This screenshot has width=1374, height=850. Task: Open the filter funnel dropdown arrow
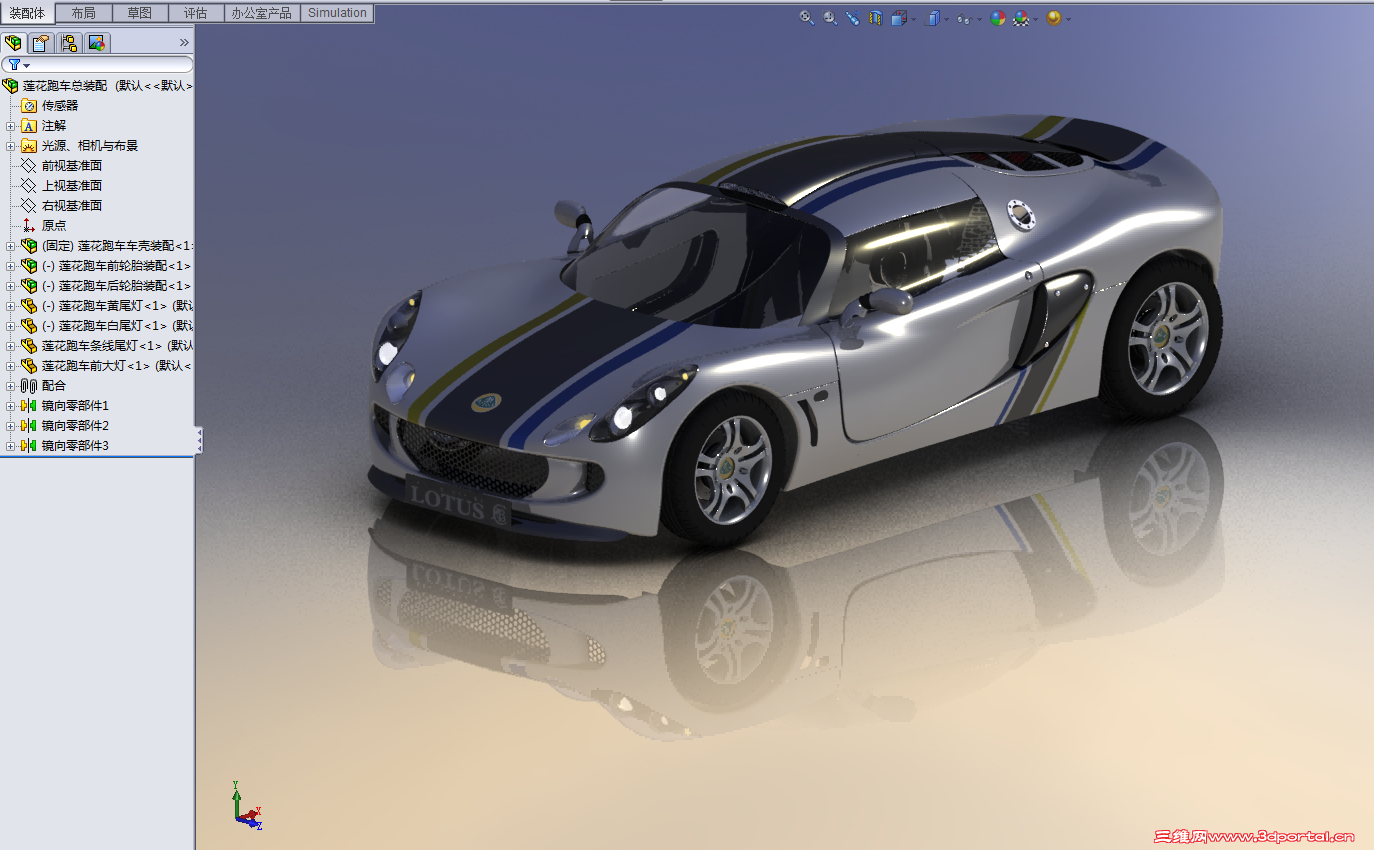point(26,65)
